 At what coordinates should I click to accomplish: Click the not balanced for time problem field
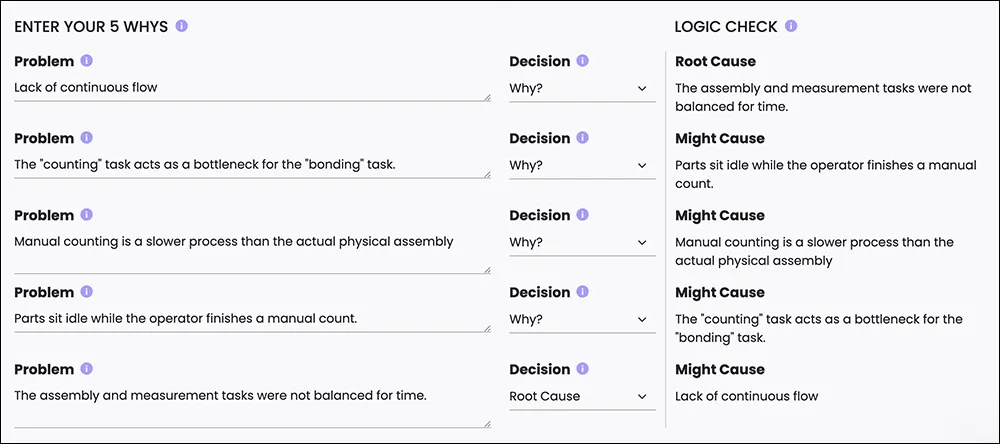click(253, 406)
